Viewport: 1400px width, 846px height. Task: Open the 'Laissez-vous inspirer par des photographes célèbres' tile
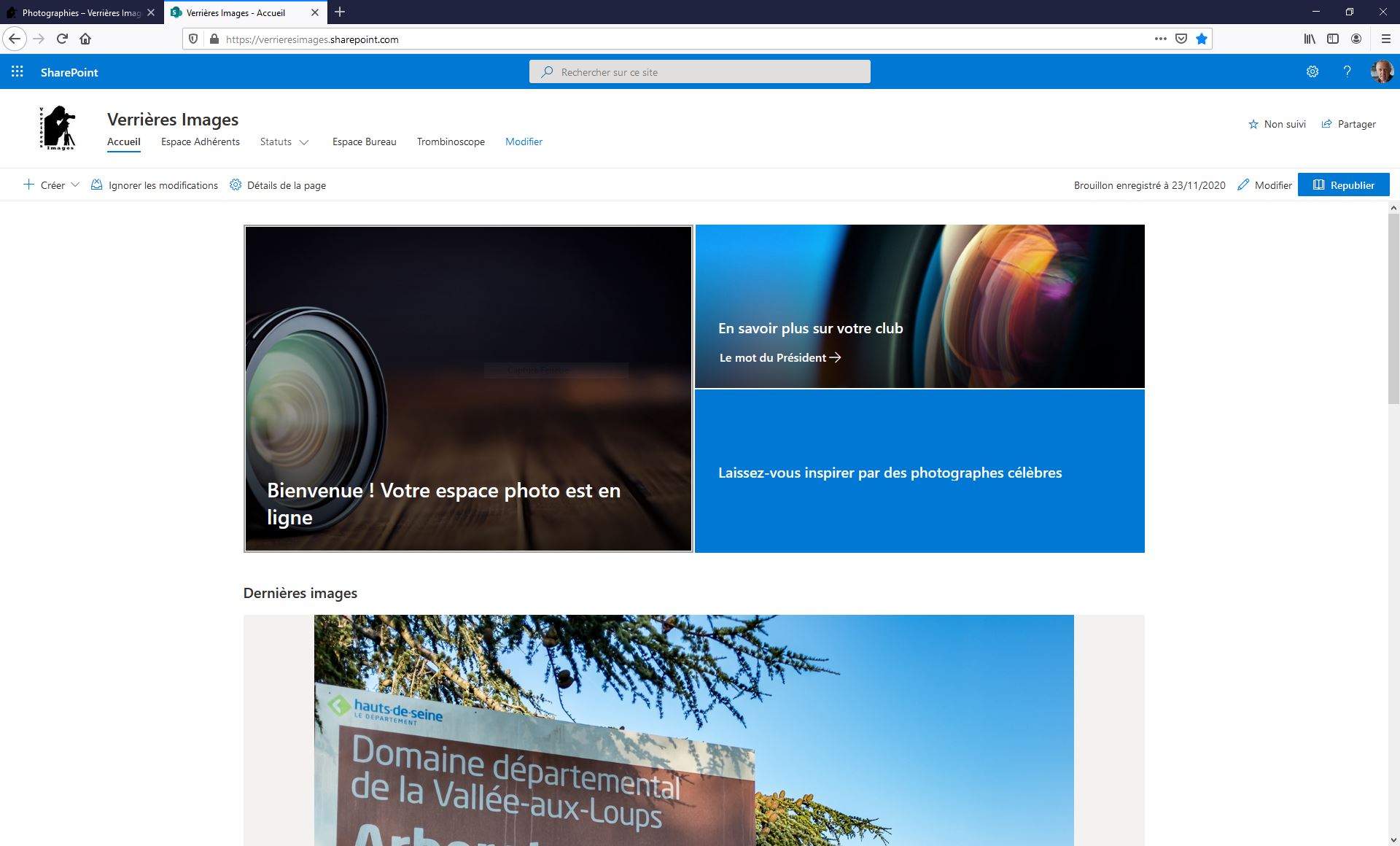(920, 471)
